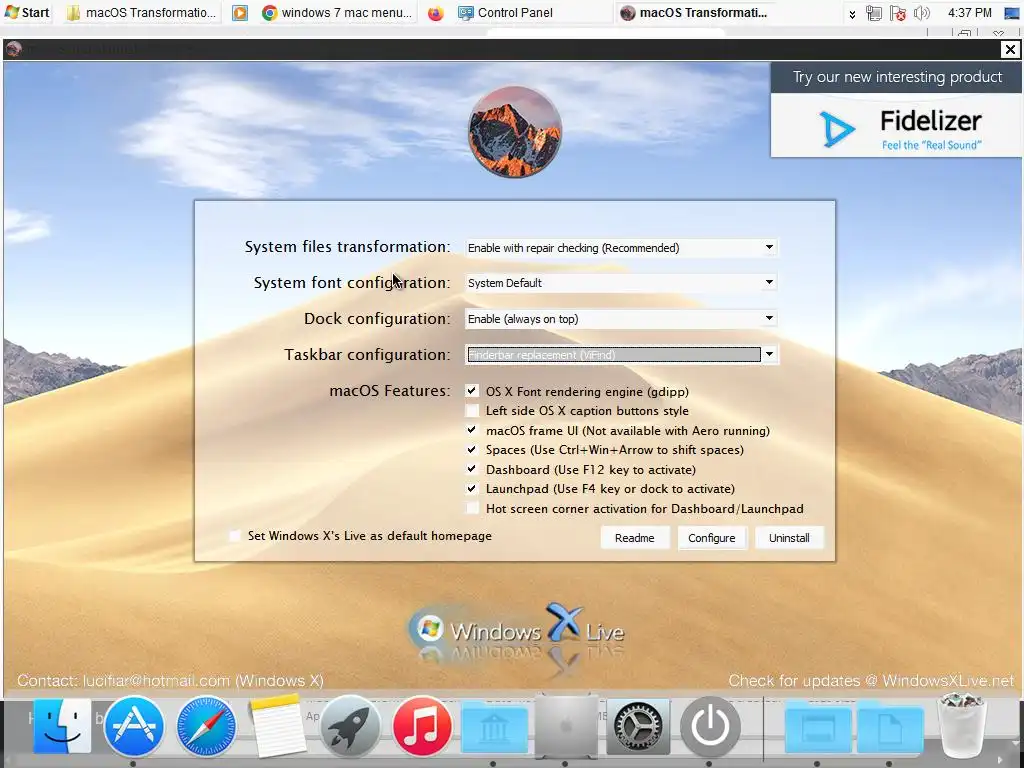The image size is (1024, 768).
Task: Open the Library folder dock icon
Action: (x=494, y=727)
